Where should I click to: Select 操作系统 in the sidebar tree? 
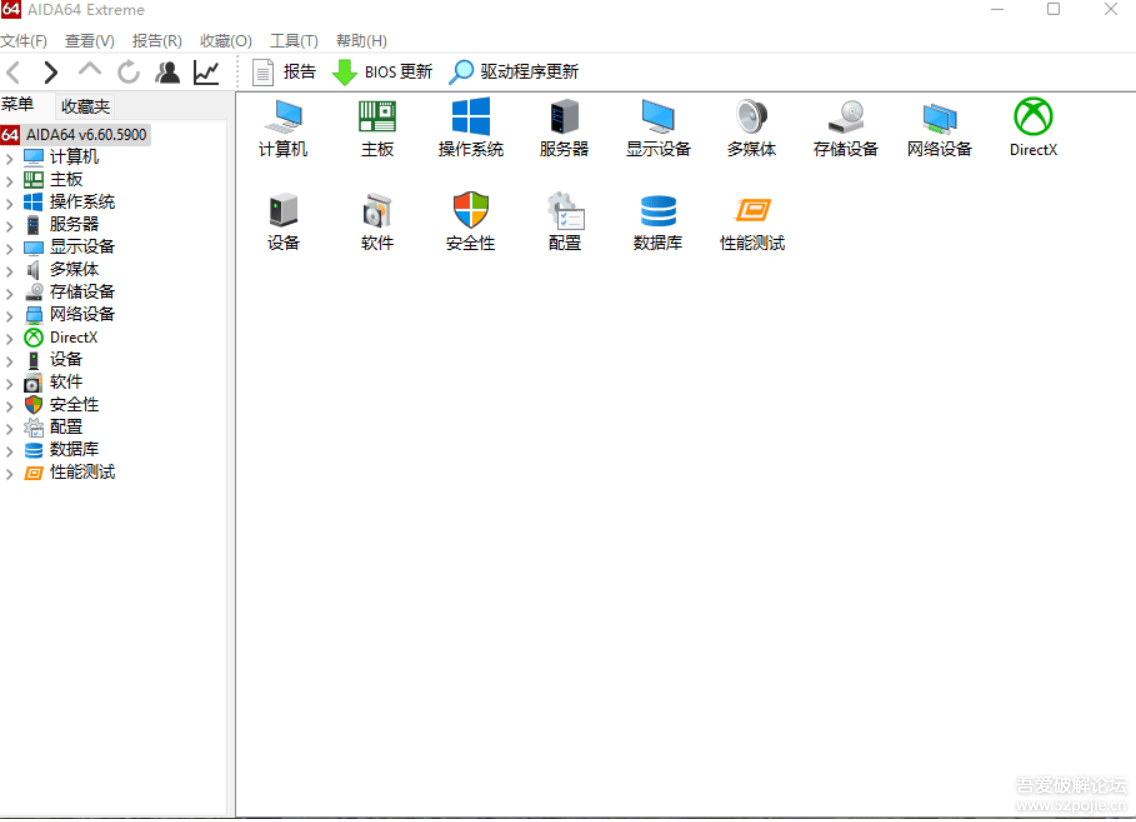pyautogui.click(x=82, y=202)
